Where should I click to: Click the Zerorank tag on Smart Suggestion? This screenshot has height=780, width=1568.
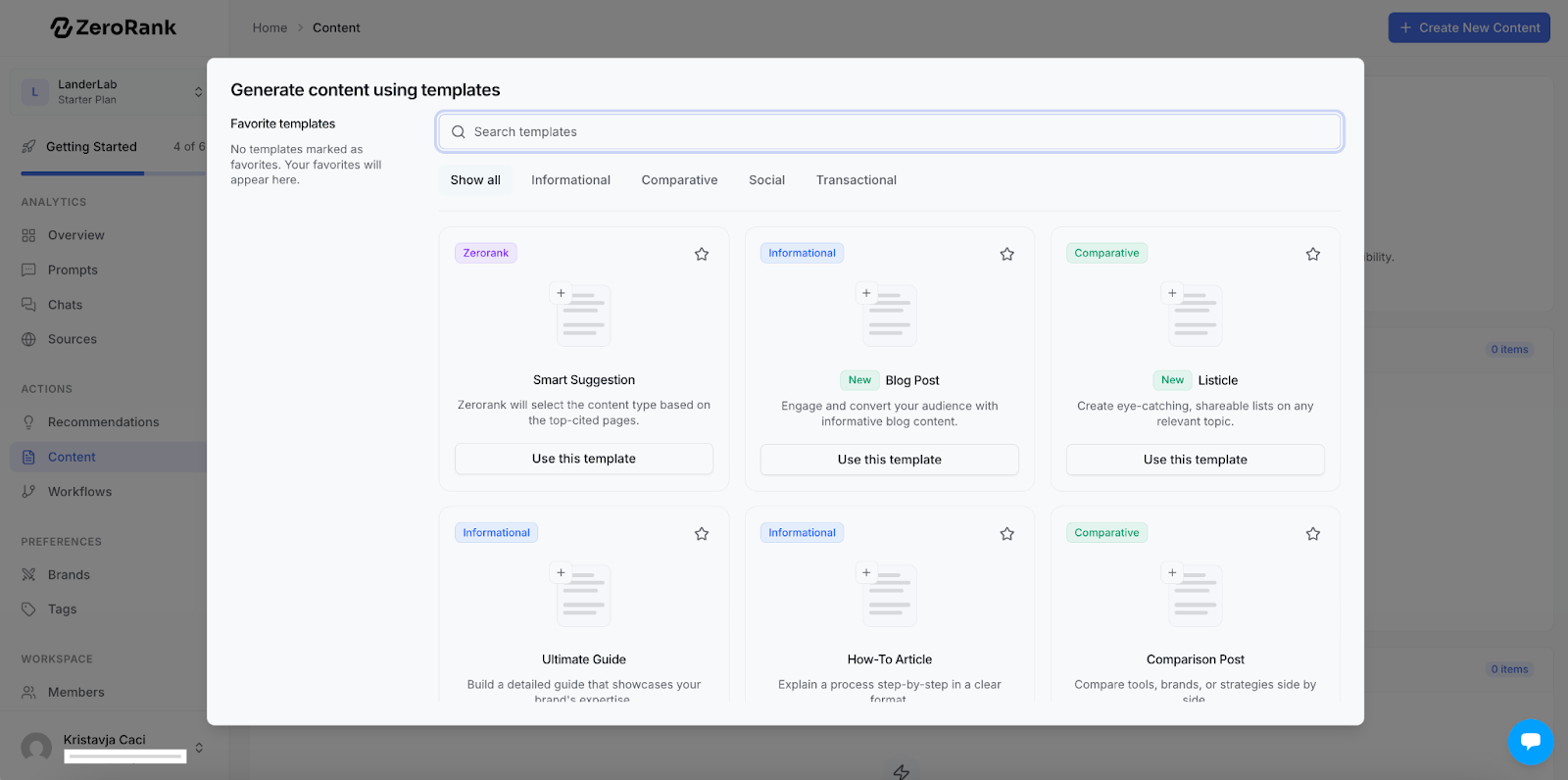tap(486, 253)
